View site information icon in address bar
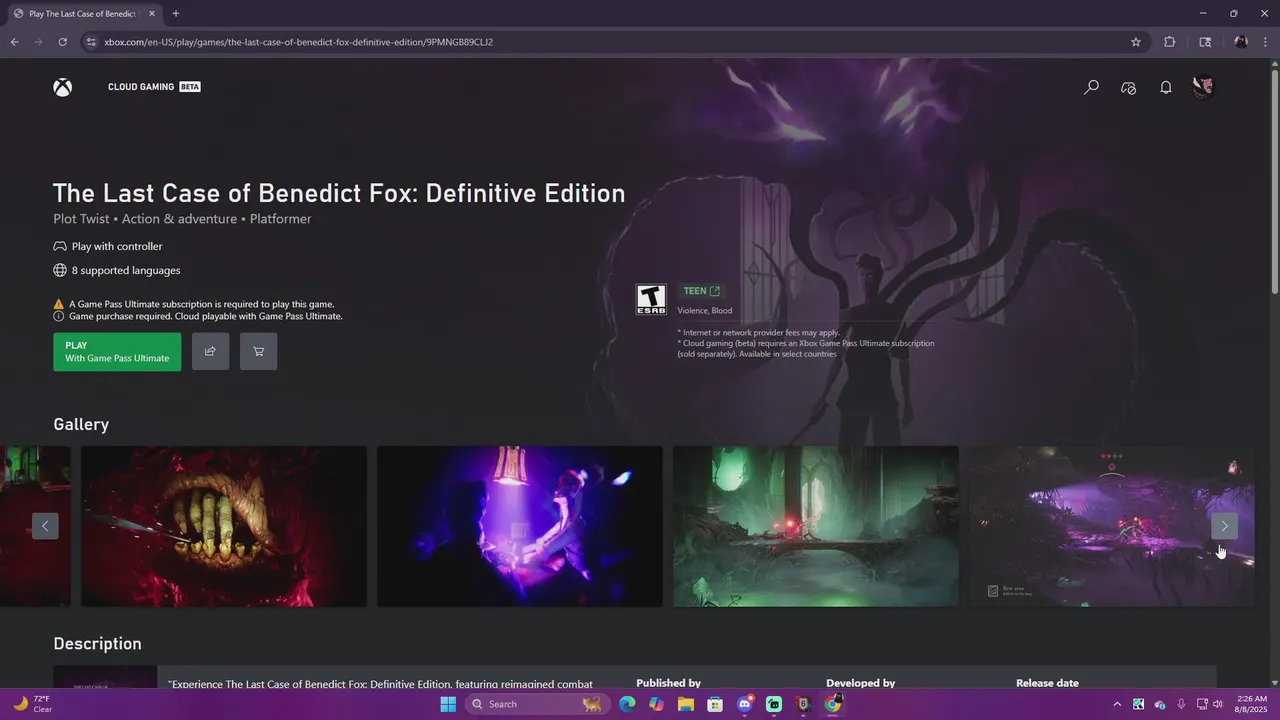Image resolution: width=1280 pixels, height=720 pixels. (x=91, y=42)
